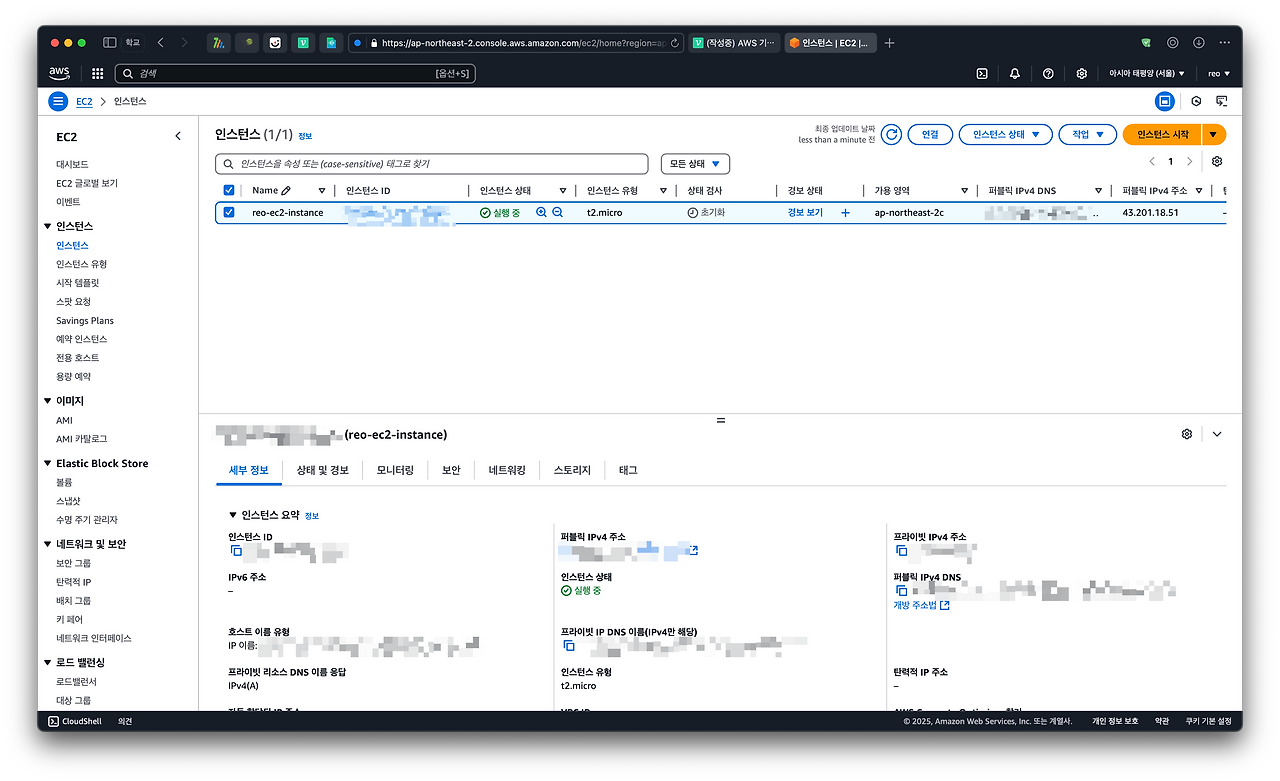The height and width of the screenshot is (781, 1280).
Task: Add alarm with plus icon beside 경보 보기
Action: (845, 212)
